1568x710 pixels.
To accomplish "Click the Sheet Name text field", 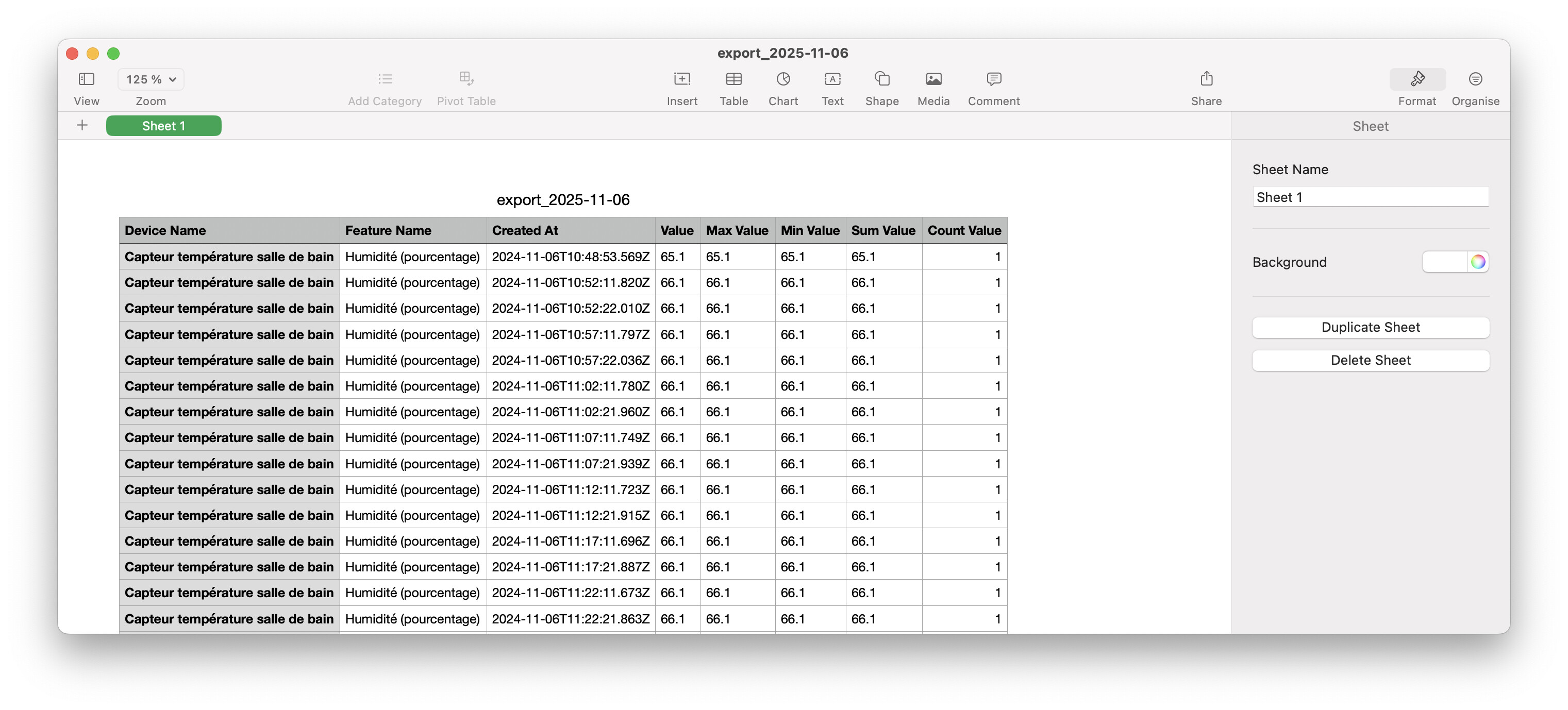I will coord(1370,197).
